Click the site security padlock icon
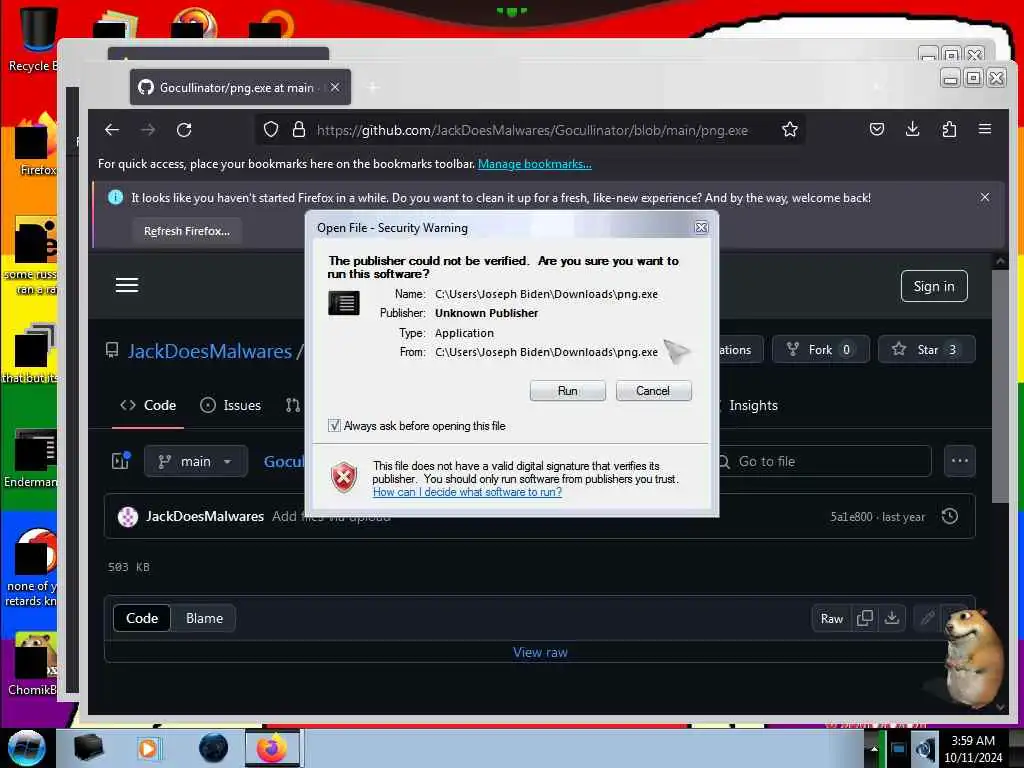1024x768 pixels. point(298,130)
